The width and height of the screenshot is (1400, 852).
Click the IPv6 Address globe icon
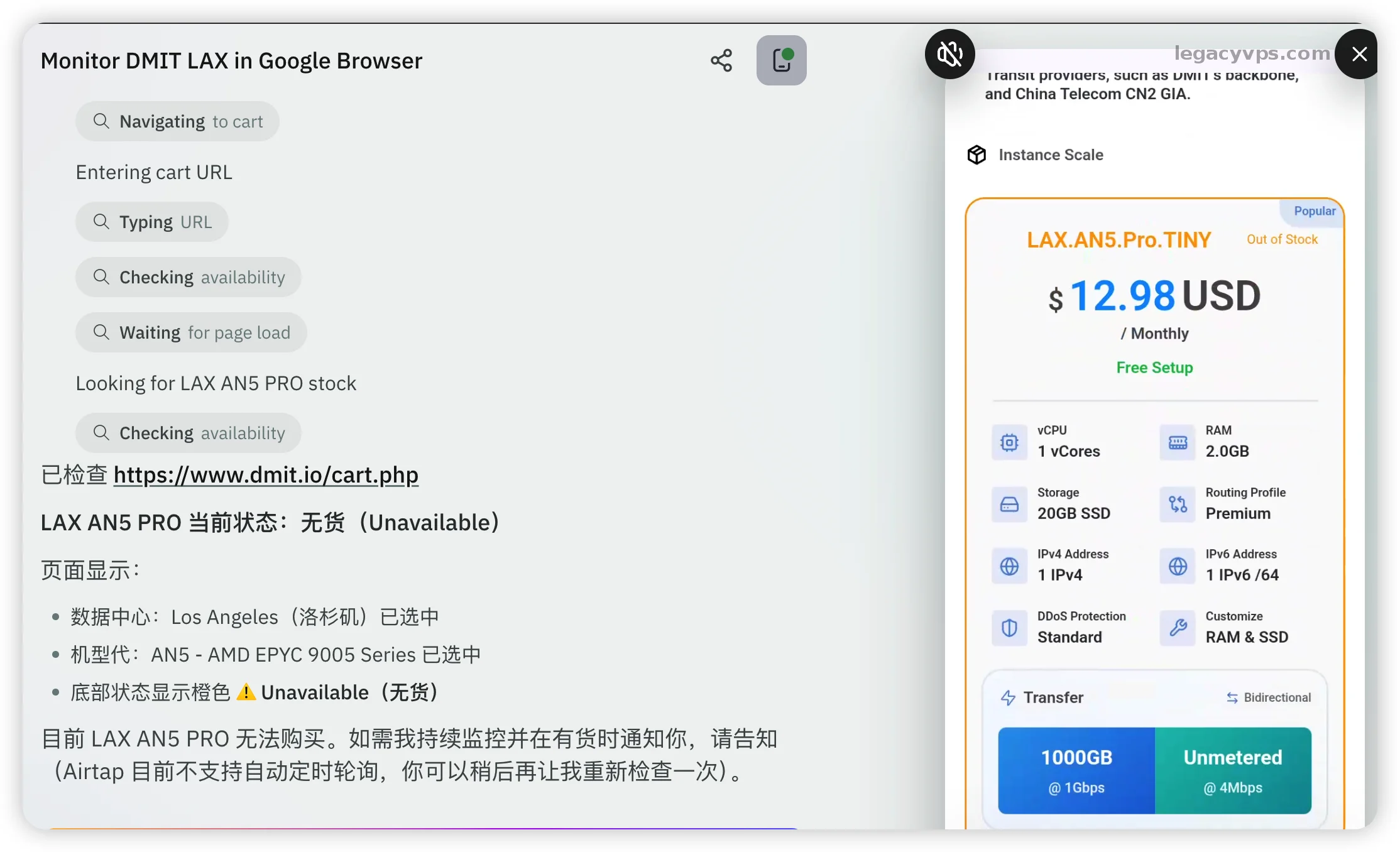1178,566
